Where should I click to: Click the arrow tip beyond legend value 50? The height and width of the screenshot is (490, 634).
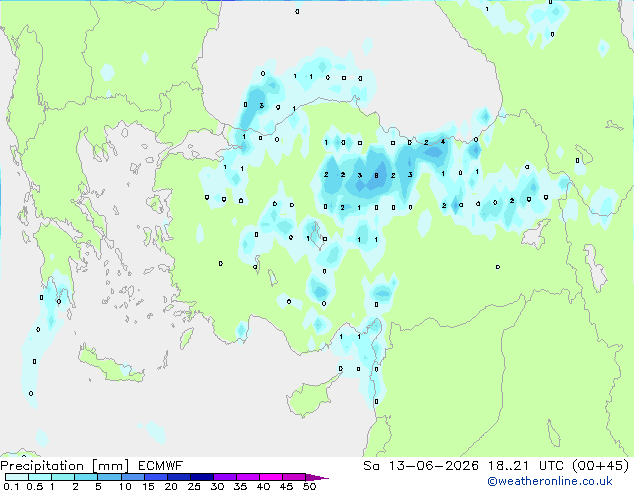tap(317, 477)
